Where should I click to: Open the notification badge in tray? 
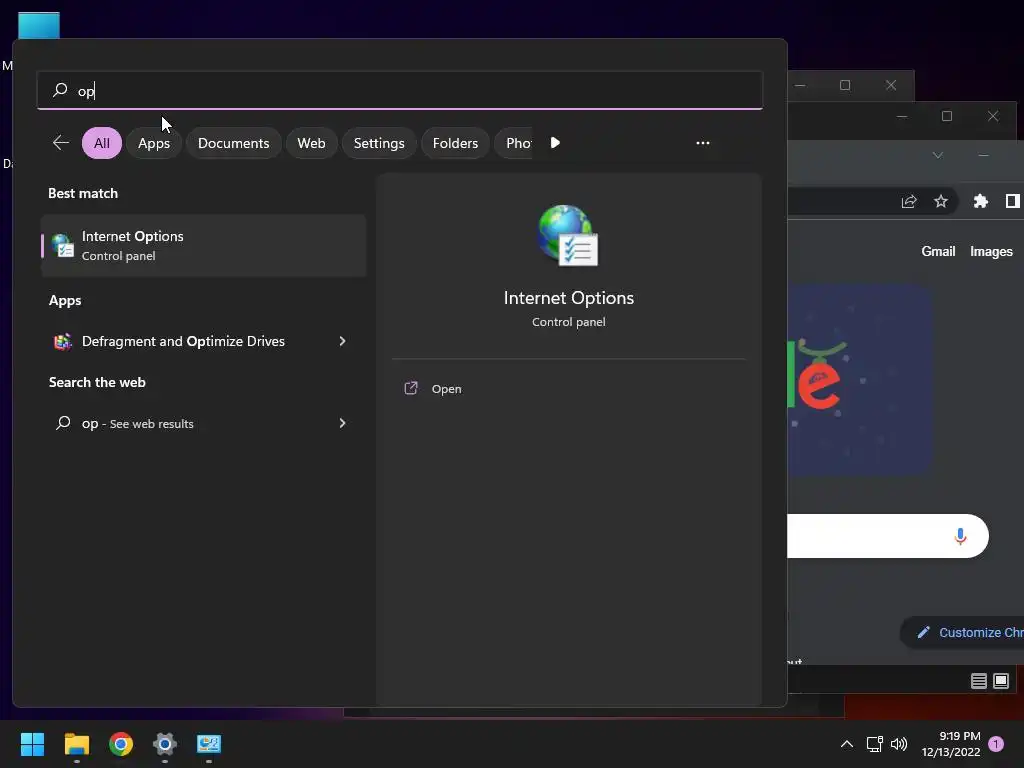pos(996,744)
